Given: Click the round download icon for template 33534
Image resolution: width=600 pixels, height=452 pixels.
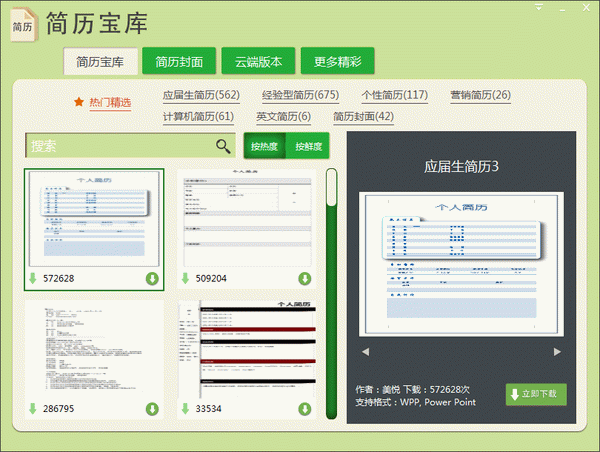Looking at the screenshot, I should coord(305,409).
